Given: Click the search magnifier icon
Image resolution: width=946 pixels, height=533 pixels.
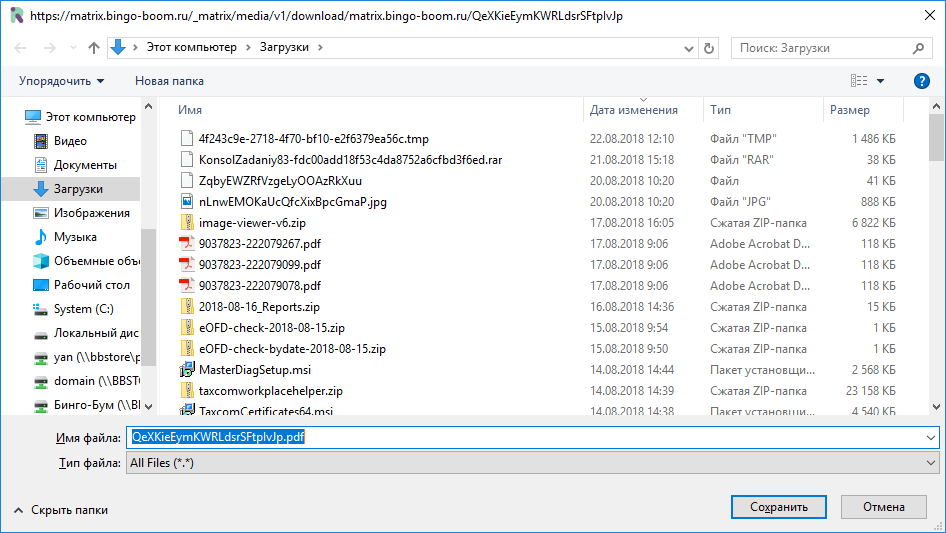Looking at the screenshot, I should [x=918, y=48].
